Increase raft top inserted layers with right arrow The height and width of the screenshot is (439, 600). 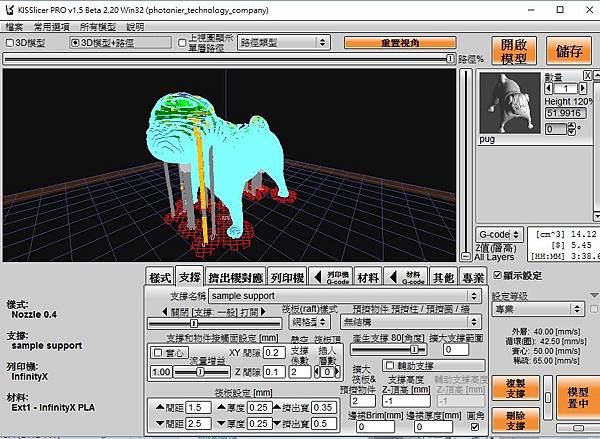click(337, 372)
